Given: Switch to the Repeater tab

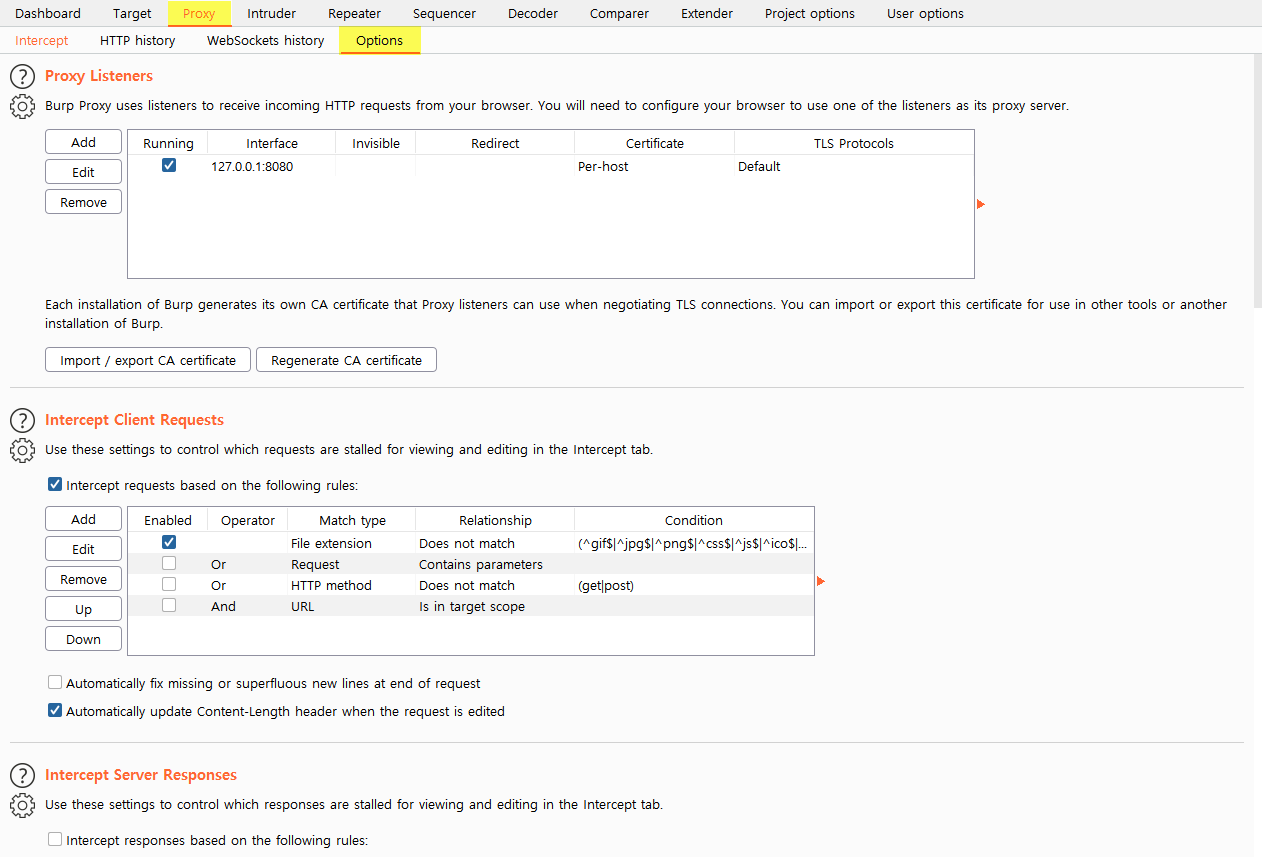Looking at the screenshot, I should point(354,13).
